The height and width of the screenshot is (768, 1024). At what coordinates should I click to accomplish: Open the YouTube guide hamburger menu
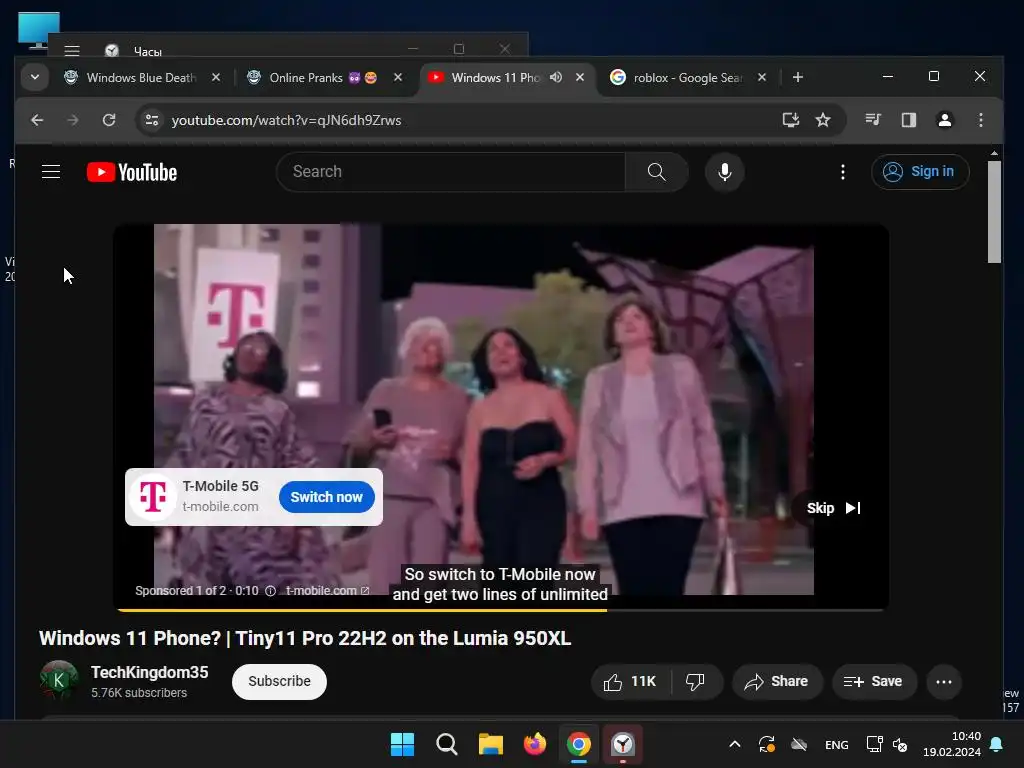51,172
